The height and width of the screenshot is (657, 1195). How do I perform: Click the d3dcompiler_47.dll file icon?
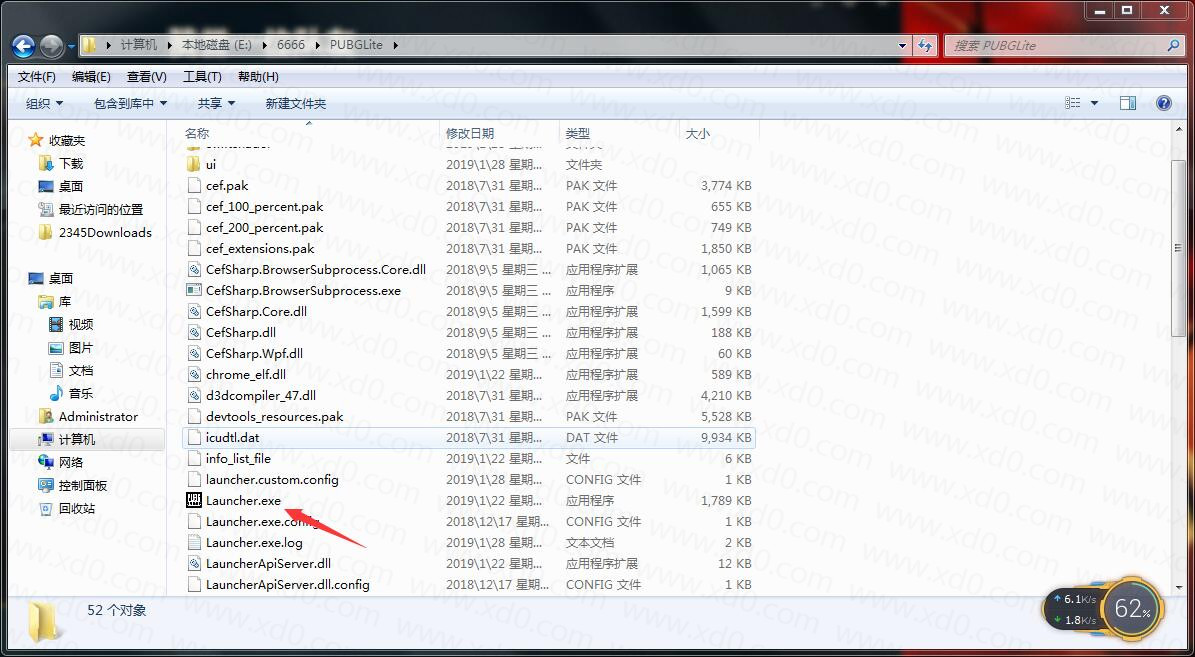click(194, 396)
